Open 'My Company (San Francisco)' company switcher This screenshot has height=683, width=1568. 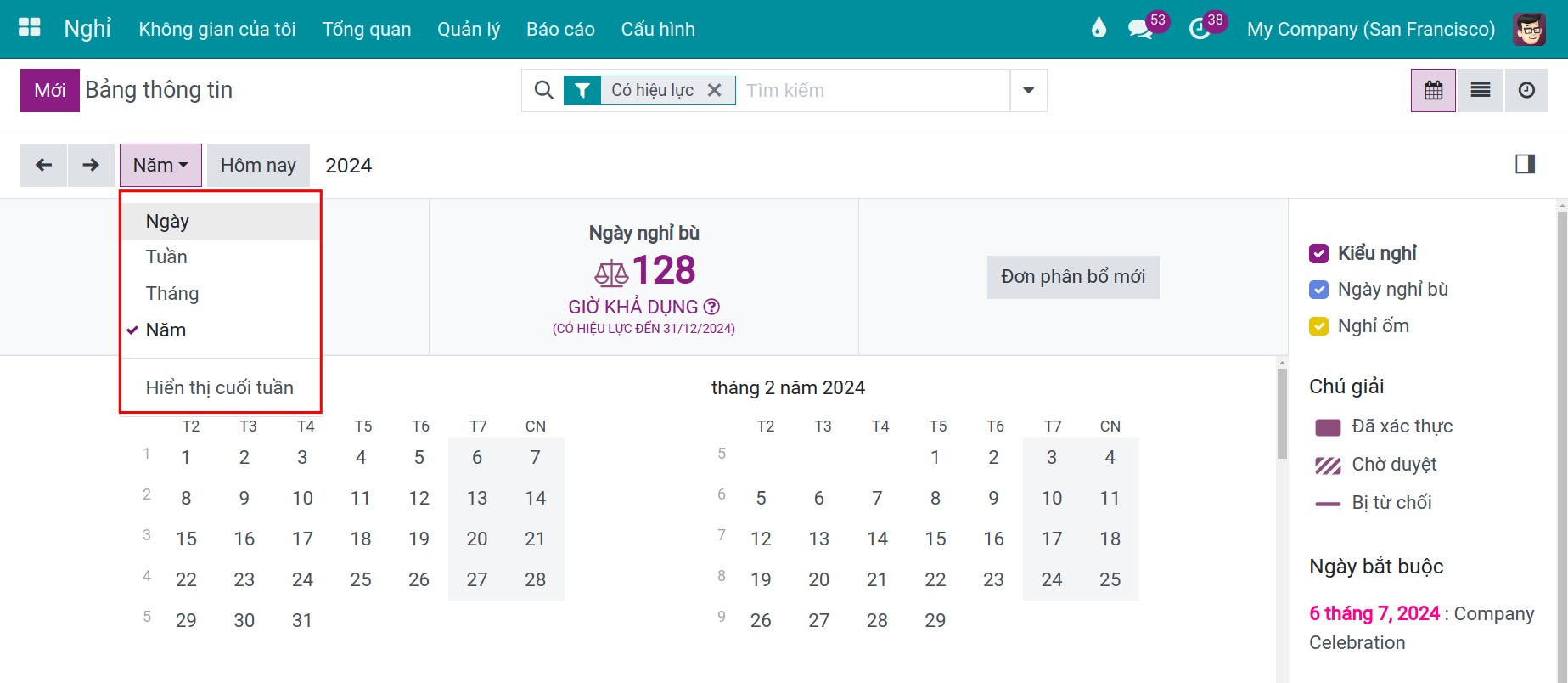[1371, 29]
